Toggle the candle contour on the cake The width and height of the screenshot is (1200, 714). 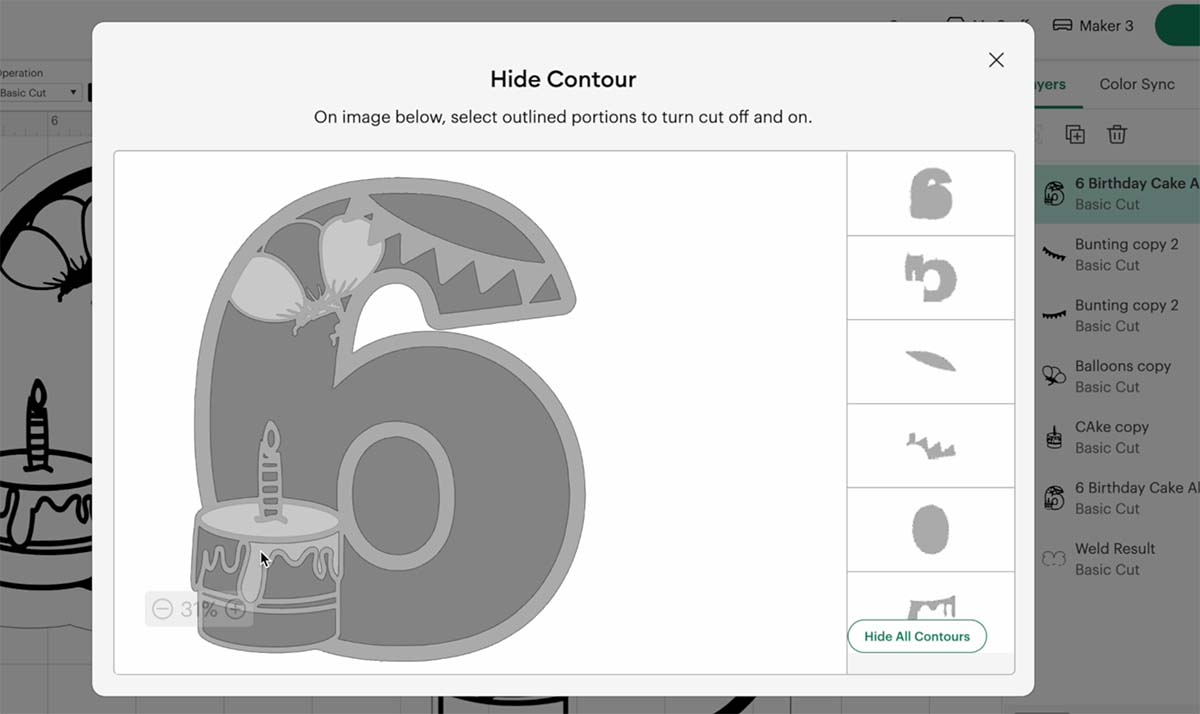[271, 472]
